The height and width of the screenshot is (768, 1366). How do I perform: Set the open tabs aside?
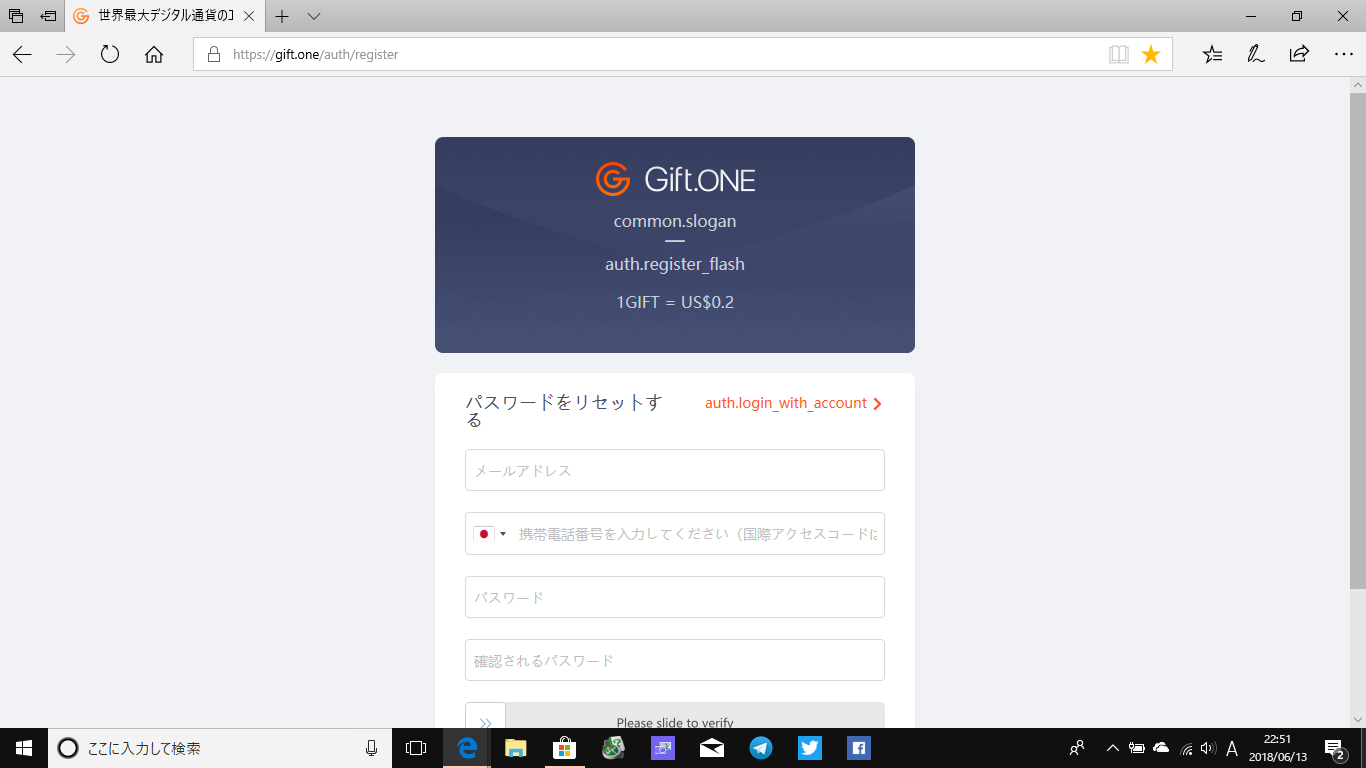pyautogui.click(x=48, y=16)
